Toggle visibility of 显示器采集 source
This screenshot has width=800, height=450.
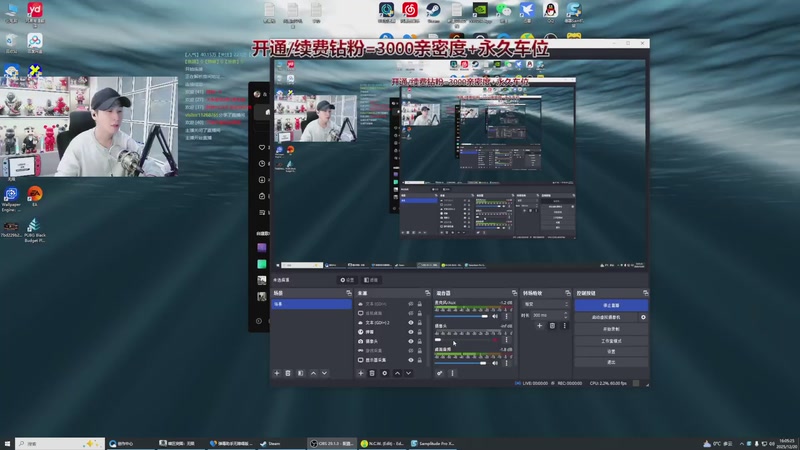(411, 360)
